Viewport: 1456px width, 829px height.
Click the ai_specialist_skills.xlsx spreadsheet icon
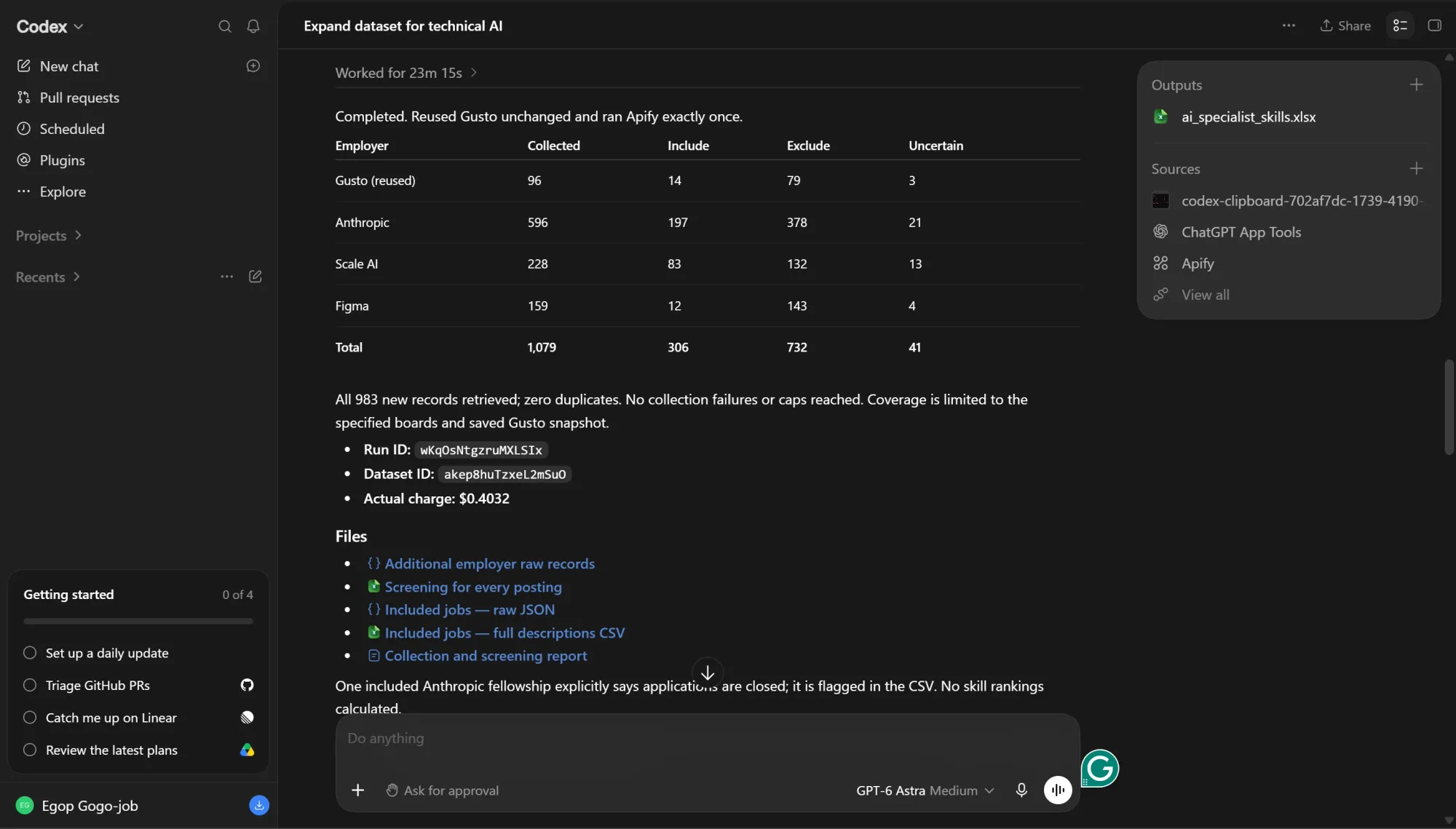point(1161,116)
